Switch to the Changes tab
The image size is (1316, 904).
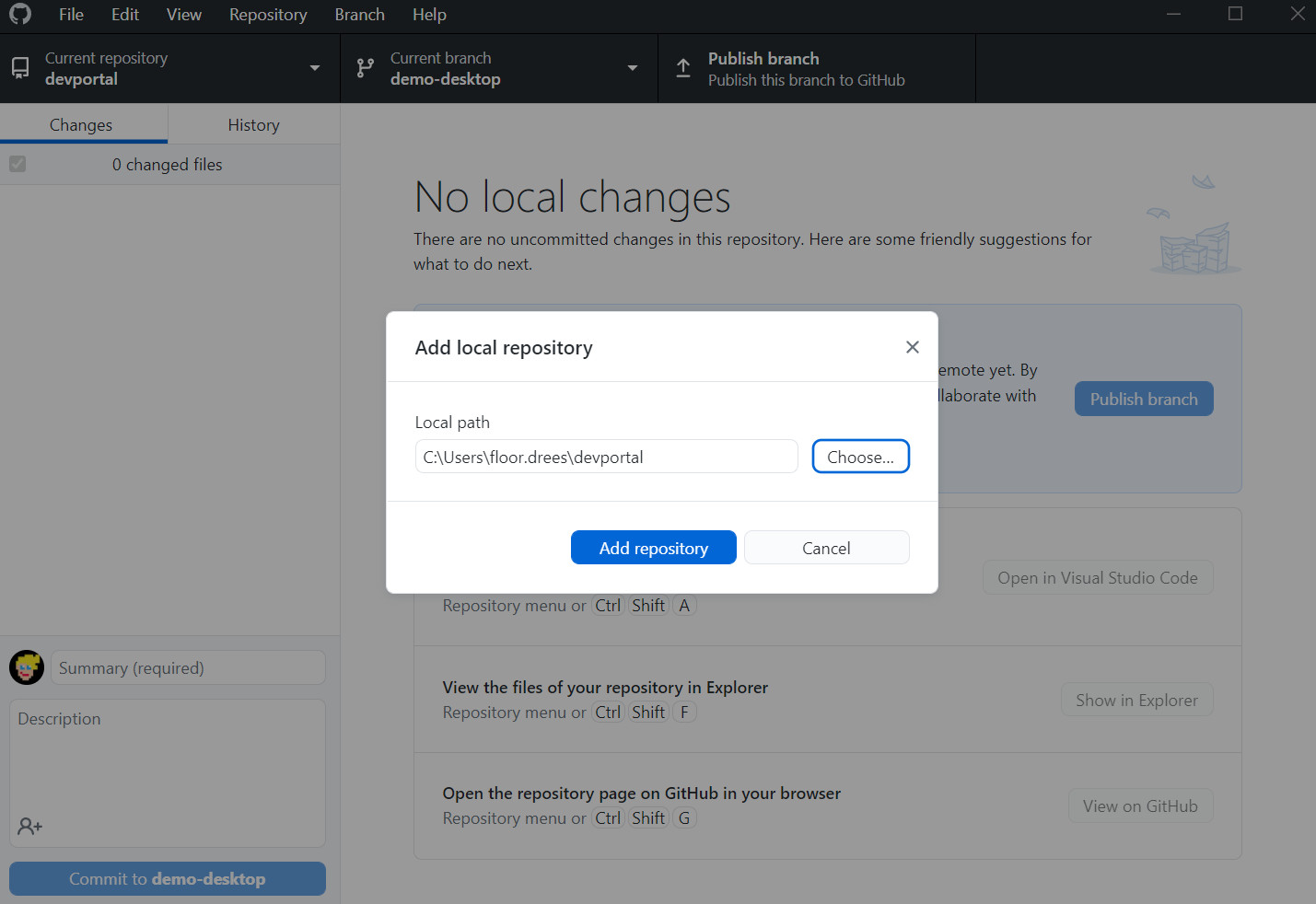[81, 124]
